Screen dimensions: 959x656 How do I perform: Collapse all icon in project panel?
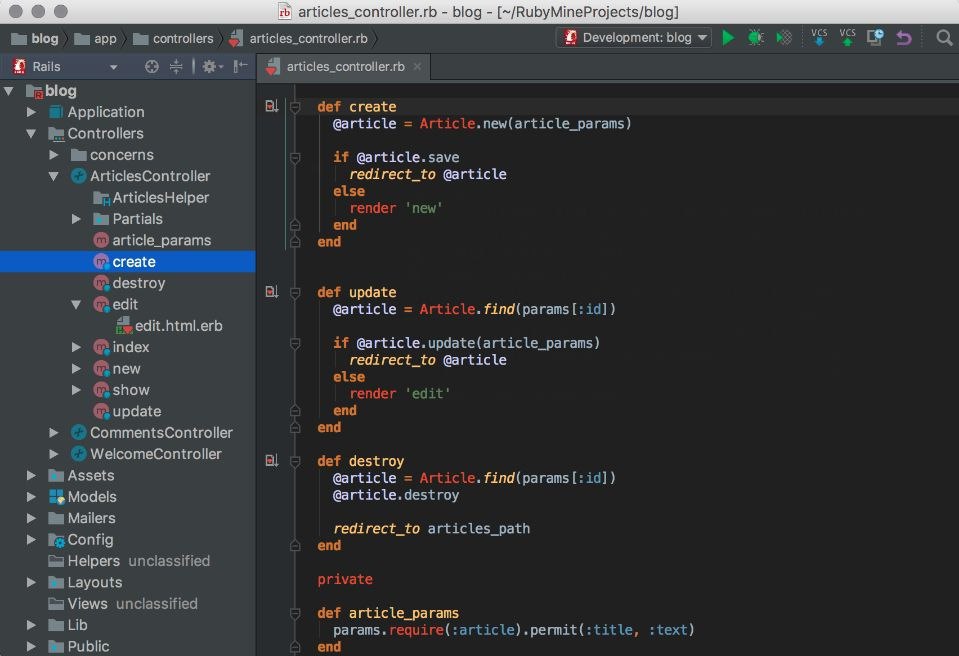[176, 66]
